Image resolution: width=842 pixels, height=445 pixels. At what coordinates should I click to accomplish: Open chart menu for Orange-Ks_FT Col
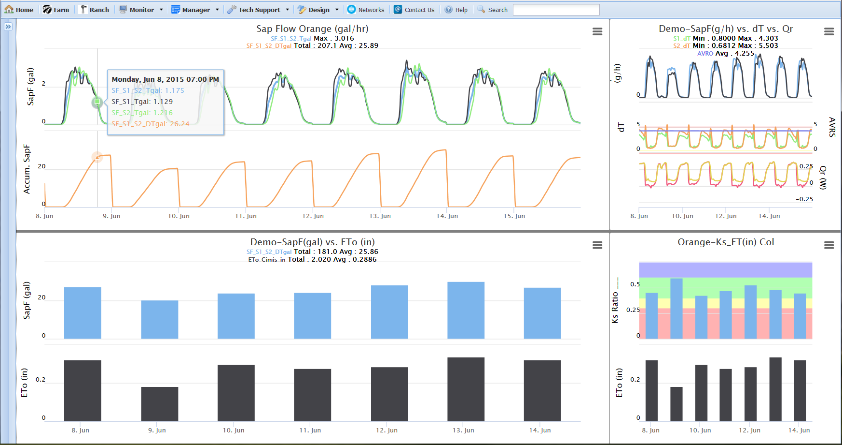[x=831, y=245]
